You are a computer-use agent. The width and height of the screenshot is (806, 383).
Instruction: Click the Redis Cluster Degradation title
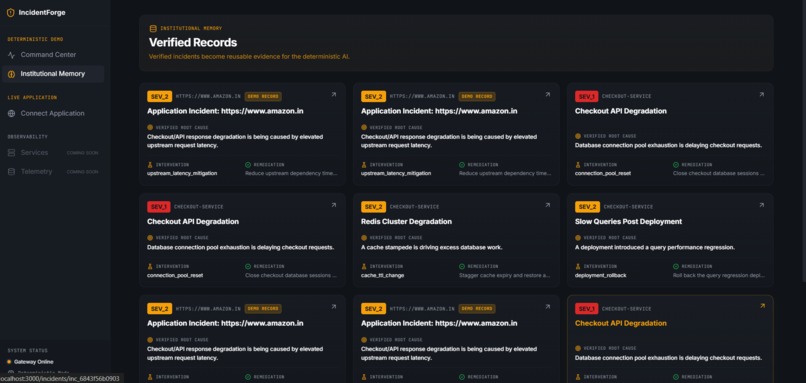(406, 222)
